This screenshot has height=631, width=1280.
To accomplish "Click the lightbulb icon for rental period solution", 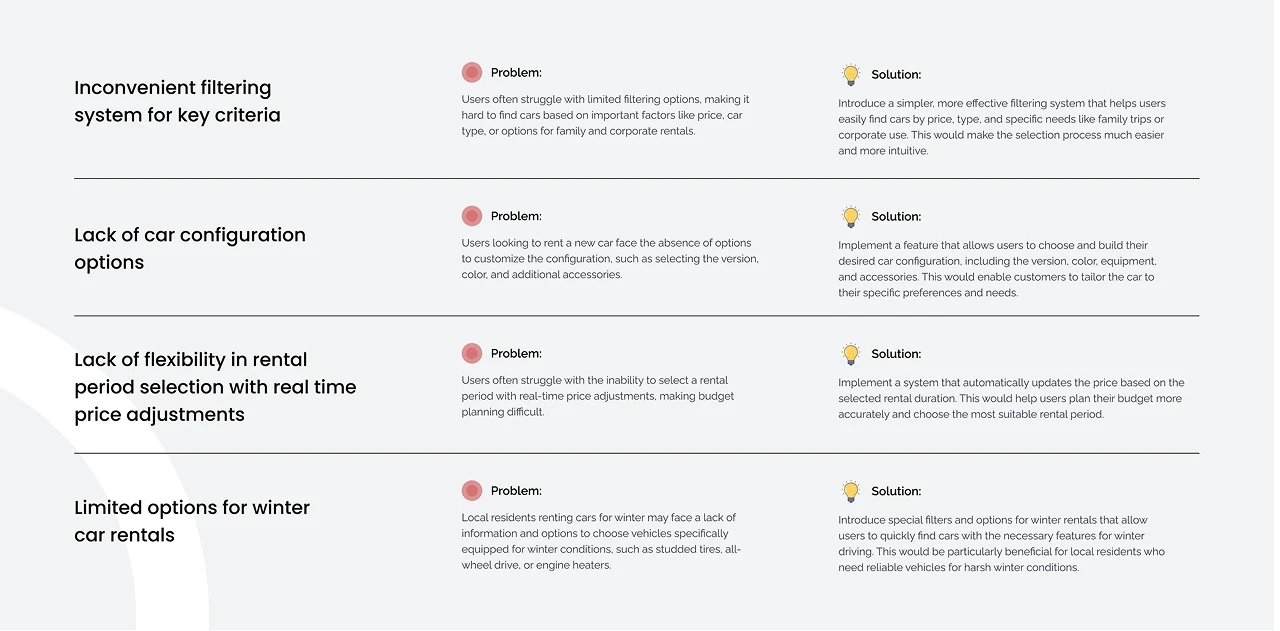I will pos(850,353).
